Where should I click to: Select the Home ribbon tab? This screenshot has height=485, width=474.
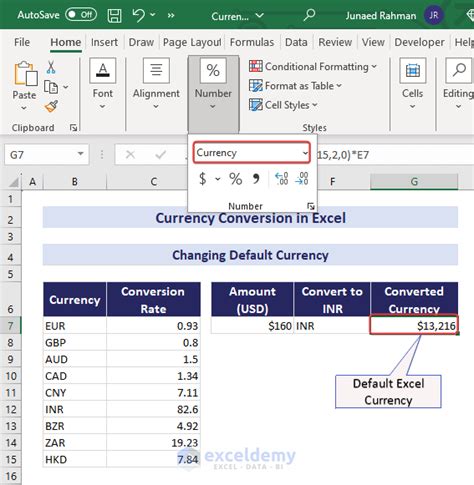click(66, 42)
